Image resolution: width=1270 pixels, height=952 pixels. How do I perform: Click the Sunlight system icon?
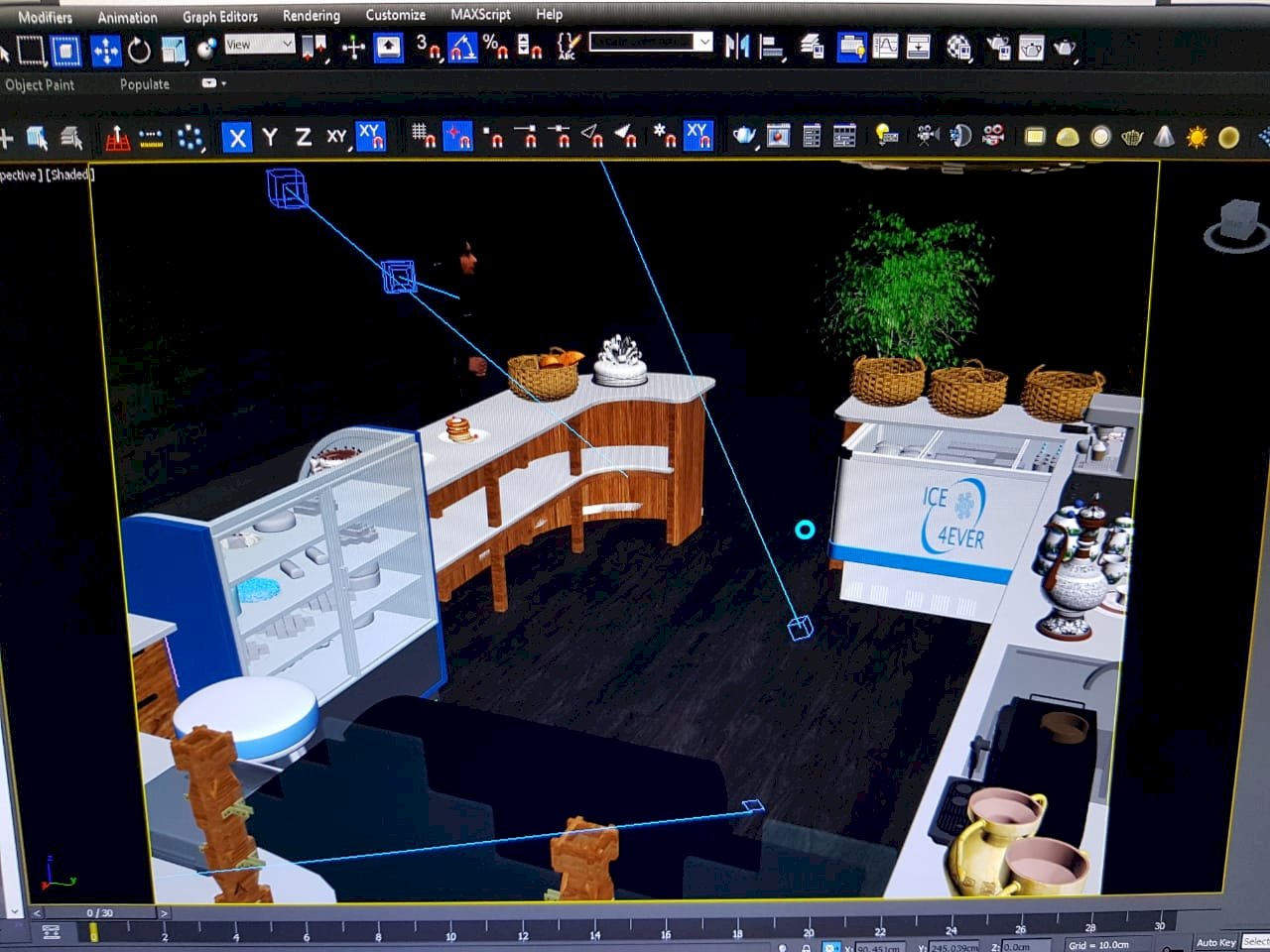(1197, 137)
